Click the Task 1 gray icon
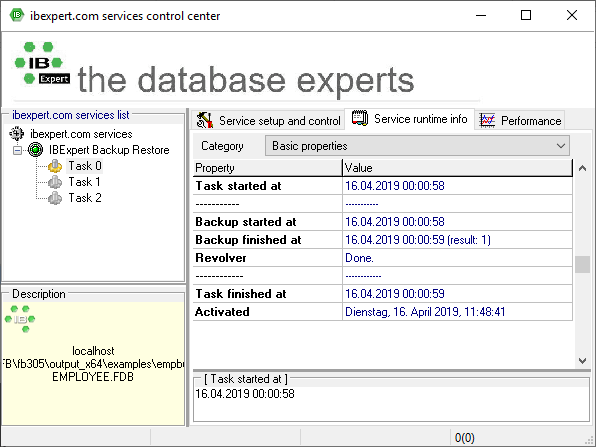 pyautogui.click(x=55, y=182)
